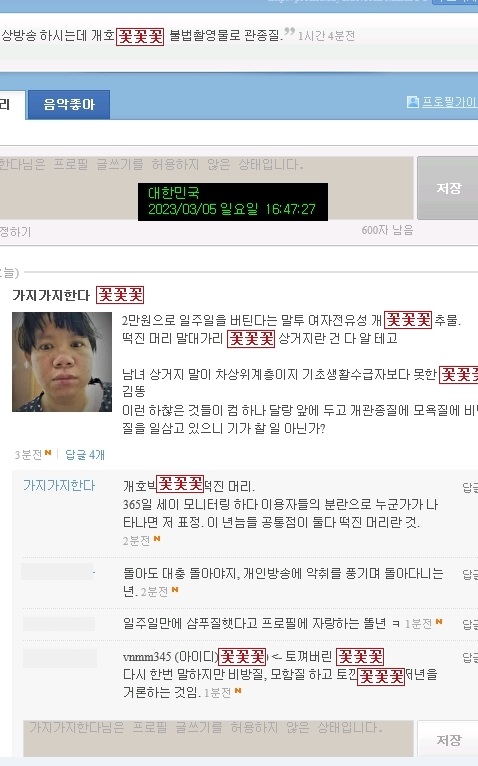Viewport: 478px width, 766px height.
Task: Click the top 저장 button
Action: coord(448,188)
